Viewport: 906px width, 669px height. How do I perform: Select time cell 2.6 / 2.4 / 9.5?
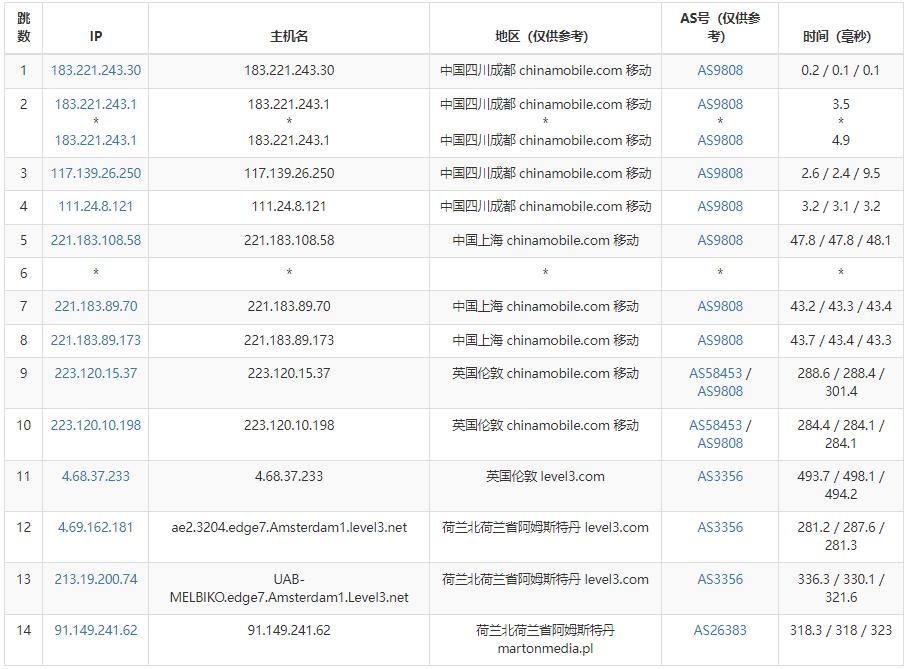[x=841, y=173]
